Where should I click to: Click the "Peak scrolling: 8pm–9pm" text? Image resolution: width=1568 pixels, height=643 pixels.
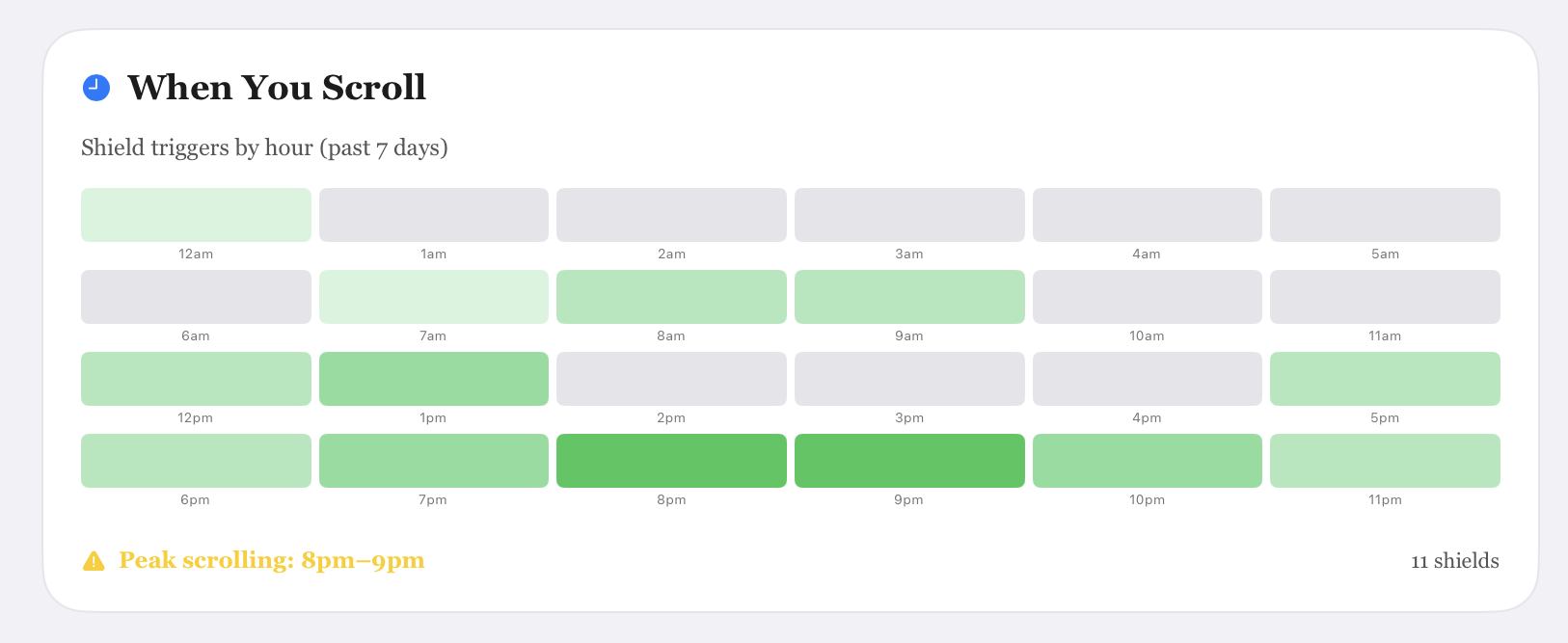[x=271, y=561]
